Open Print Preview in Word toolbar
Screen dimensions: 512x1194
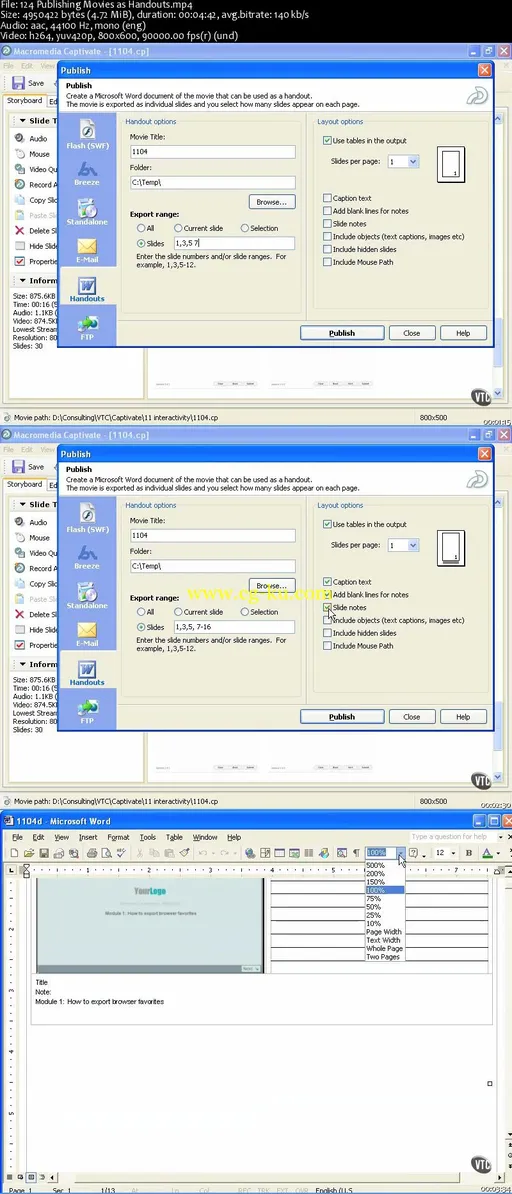tap(107, 853)
